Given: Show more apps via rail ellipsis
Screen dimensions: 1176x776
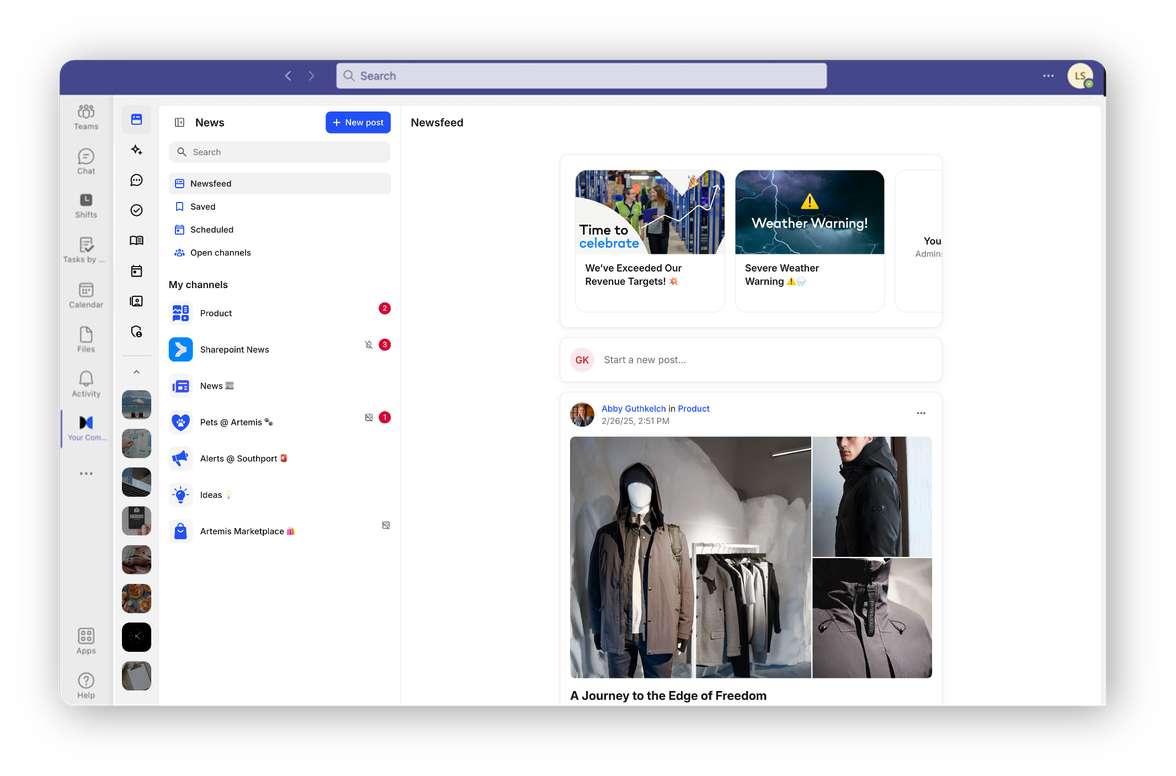Looking at the screenshot, I should (86, 474).
